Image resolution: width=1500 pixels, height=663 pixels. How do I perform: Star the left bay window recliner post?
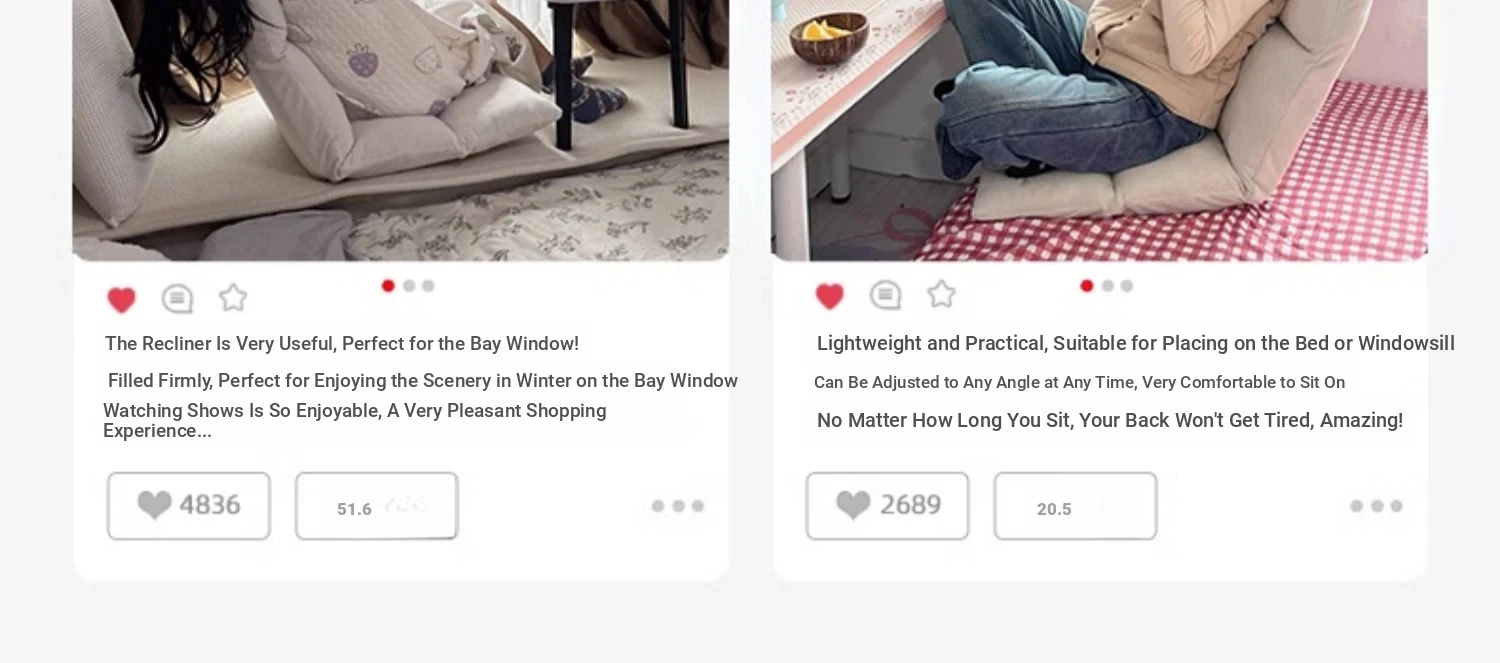pyautogui.click(x=233, y=297)
